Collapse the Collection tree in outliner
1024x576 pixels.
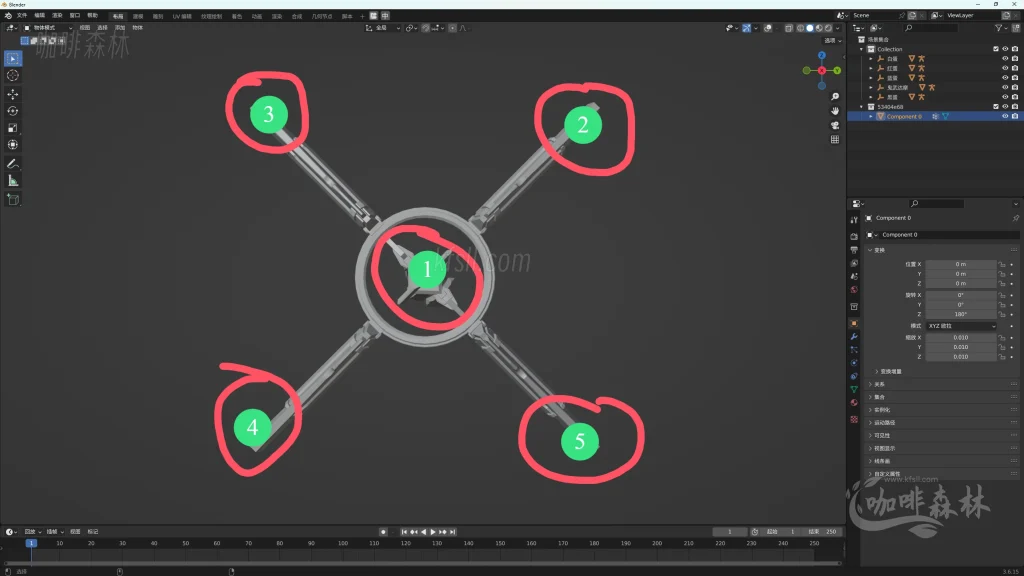point(861,49)
